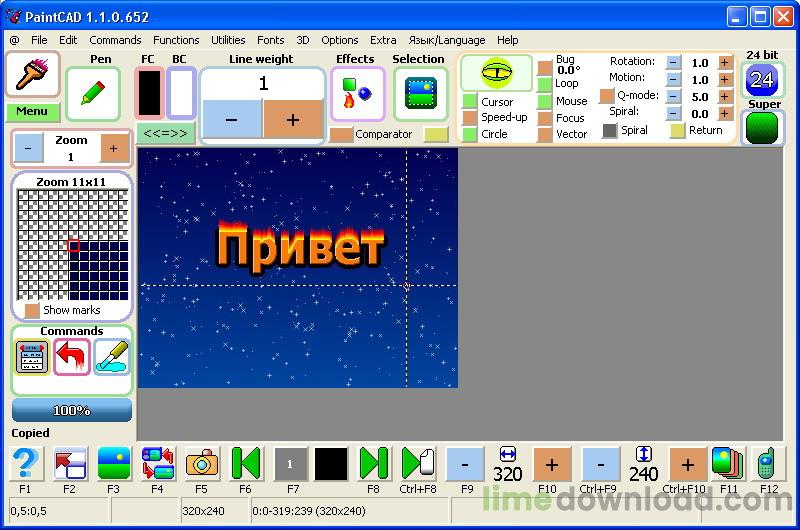Click the F4 swap images icon
Viewport: 800px width, 530px height.
pos(158,464)
